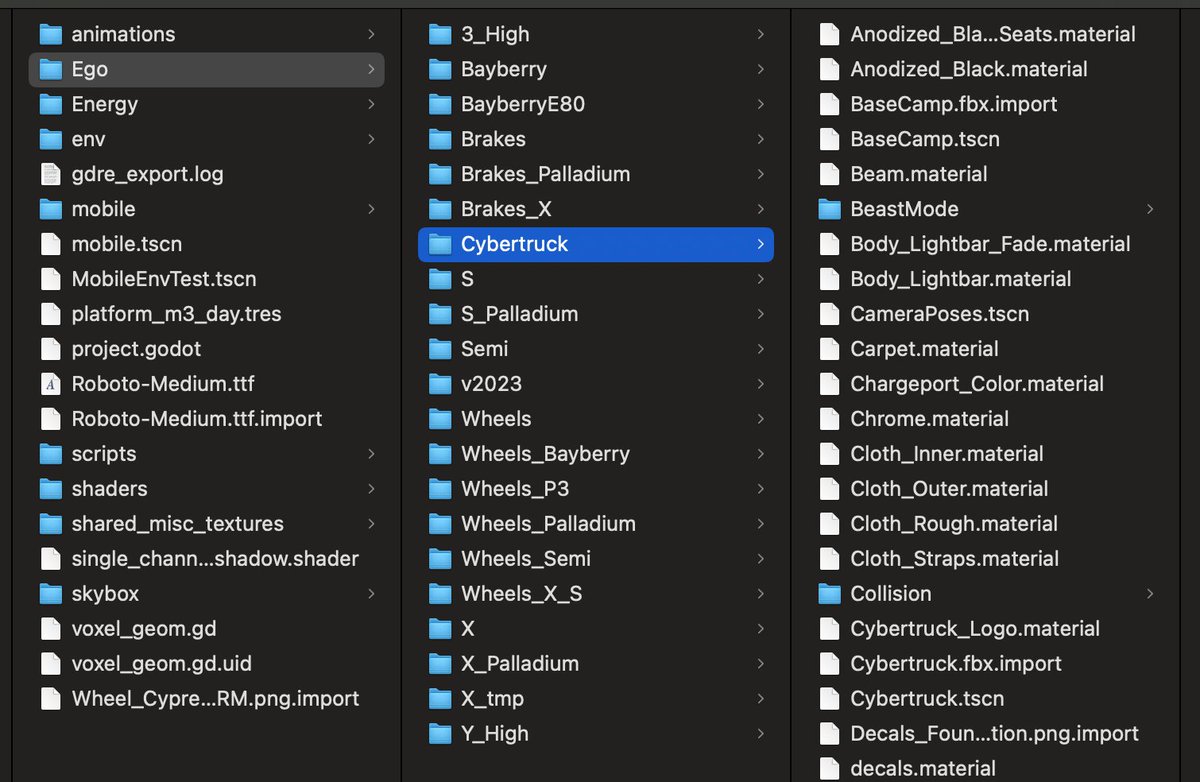Click the Brakes_Palladium folder icon

(x=440, y=174)
